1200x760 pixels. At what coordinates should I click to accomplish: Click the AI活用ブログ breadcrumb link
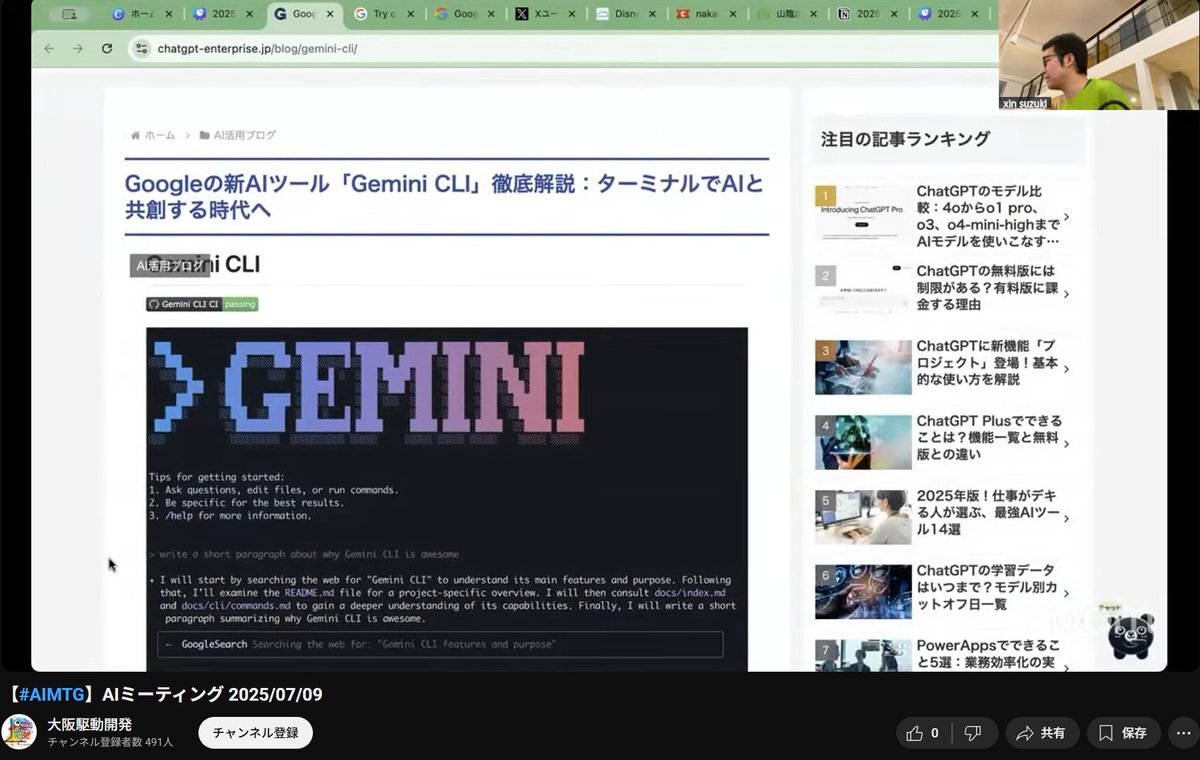(245, 135)
